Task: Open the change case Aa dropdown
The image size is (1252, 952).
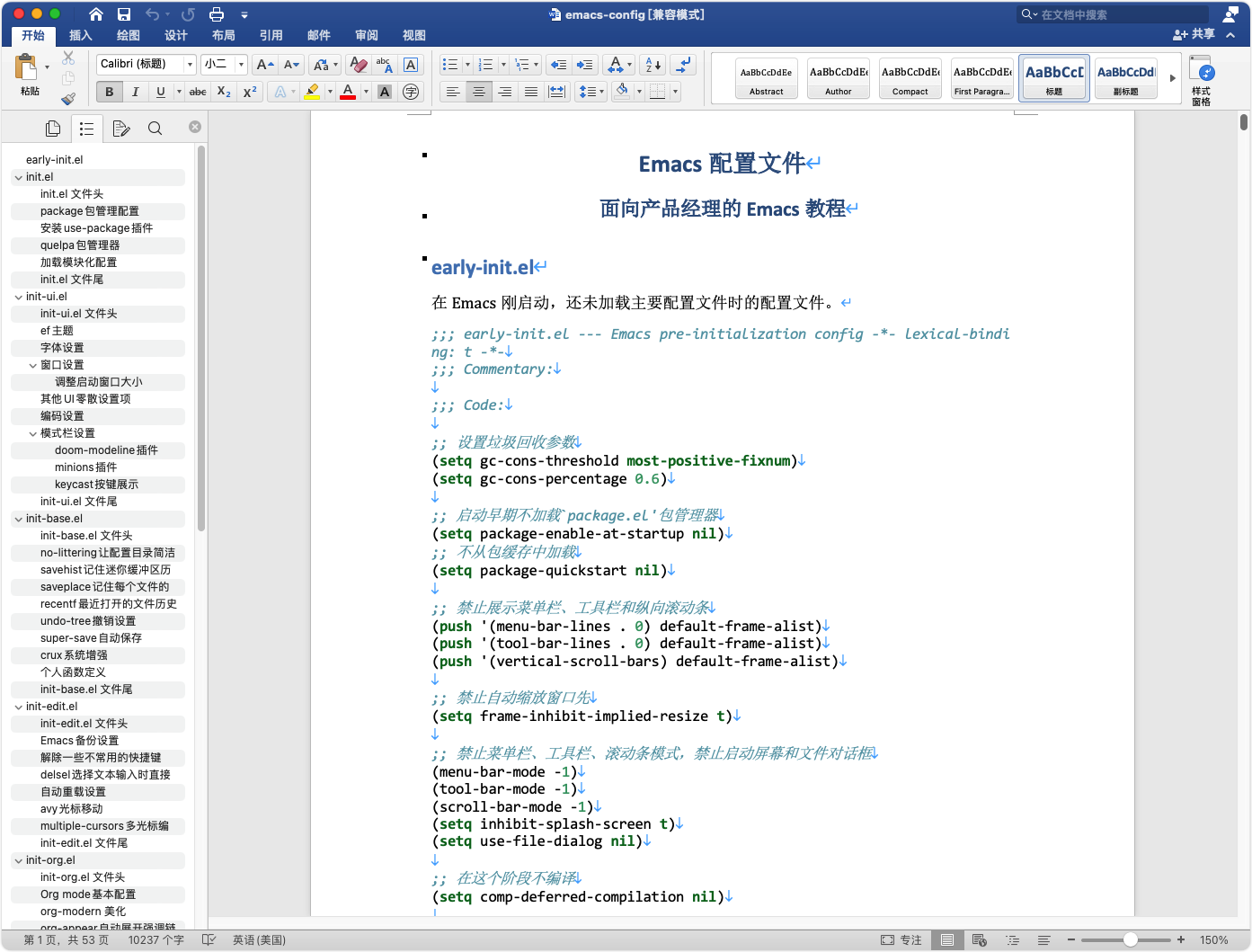Action: click(325, 65)
